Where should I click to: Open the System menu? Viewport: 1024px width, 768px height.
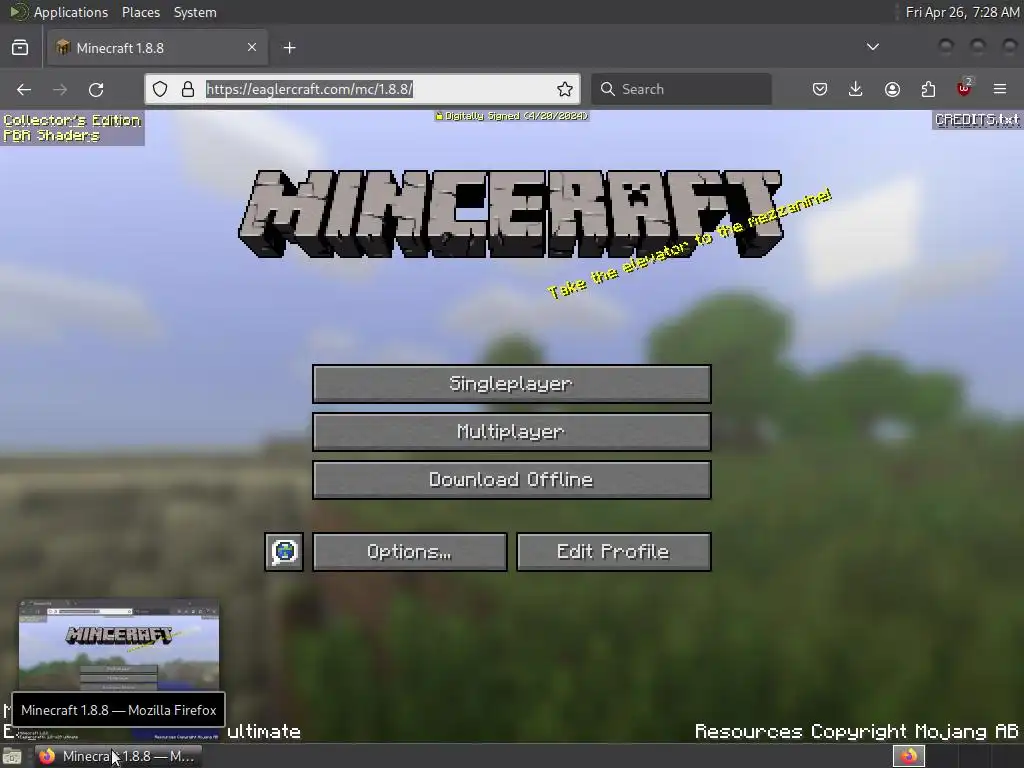[195, 12]
